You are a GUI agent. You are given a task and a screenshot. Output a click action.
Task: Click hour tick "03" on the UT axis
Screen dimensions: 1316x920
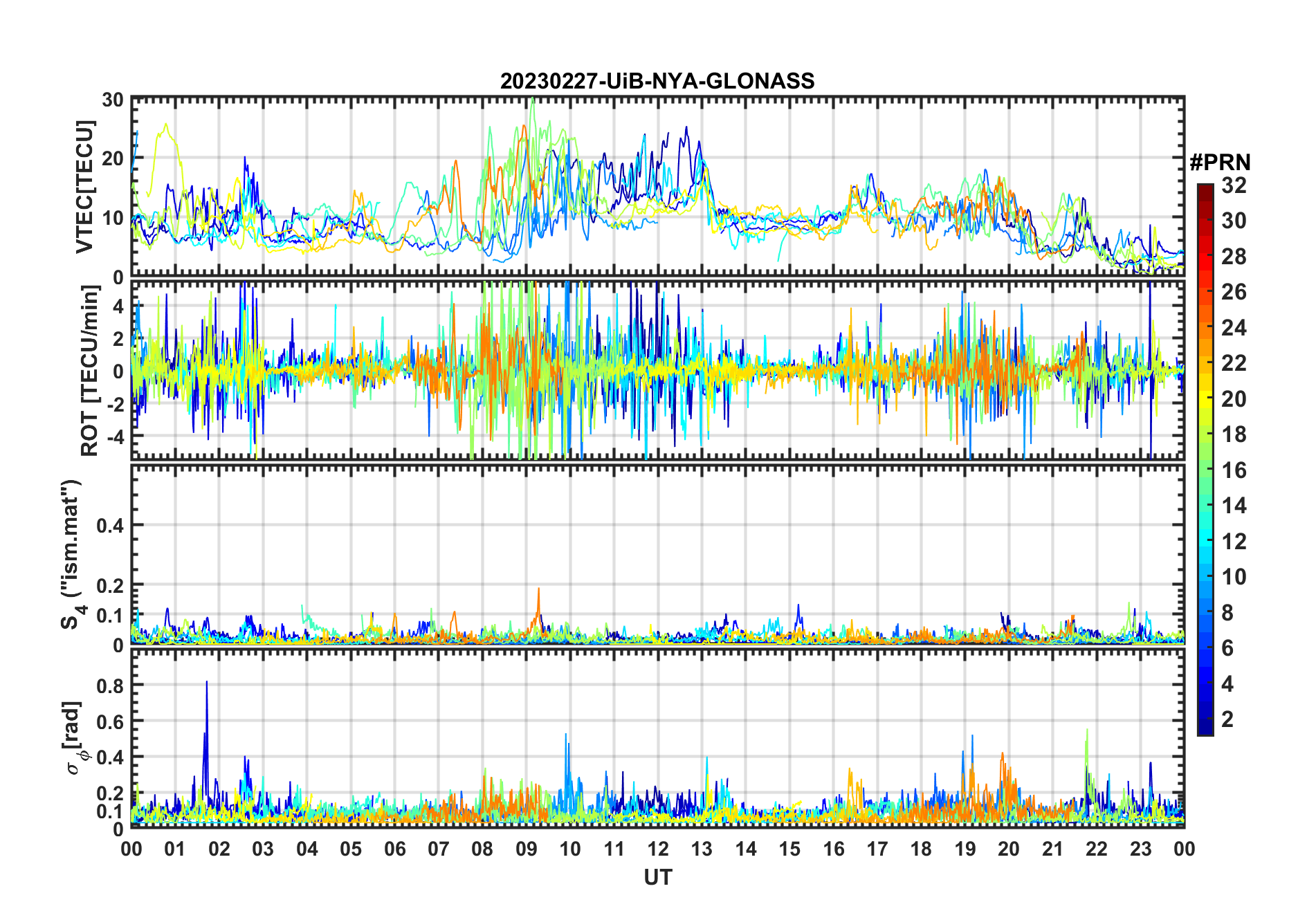tap(263, 849)
